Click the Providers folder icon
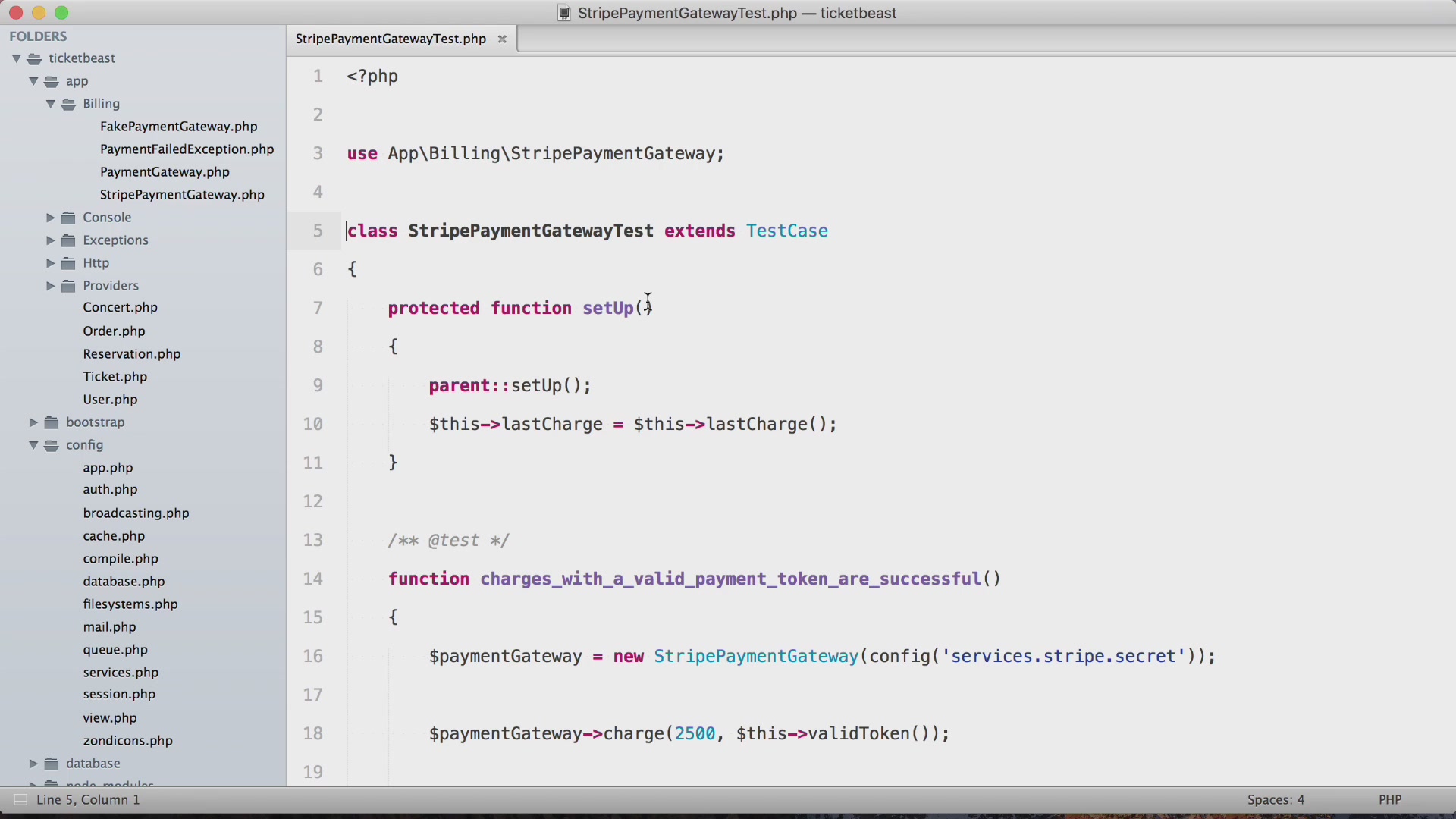 [x=68, y=286]
